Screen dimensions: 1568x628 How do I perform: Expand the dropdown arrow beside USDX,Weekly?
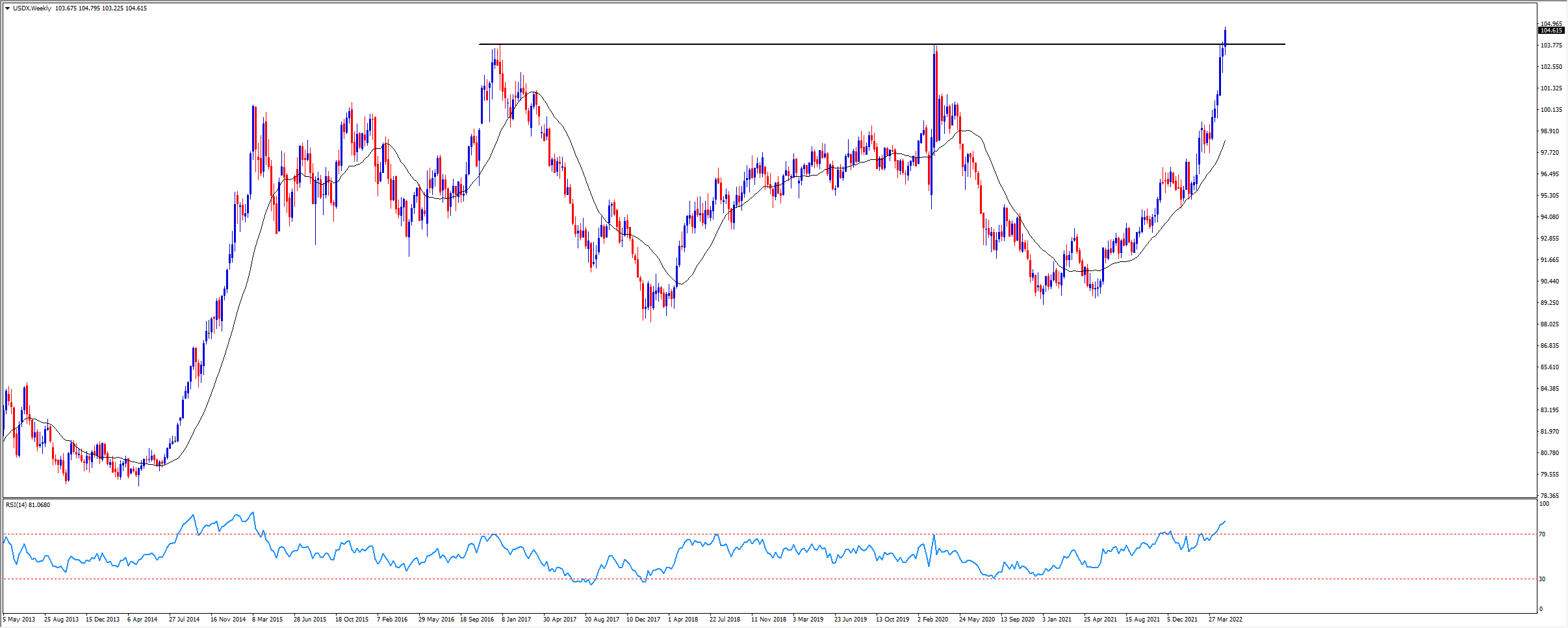[x=7, y=8]
